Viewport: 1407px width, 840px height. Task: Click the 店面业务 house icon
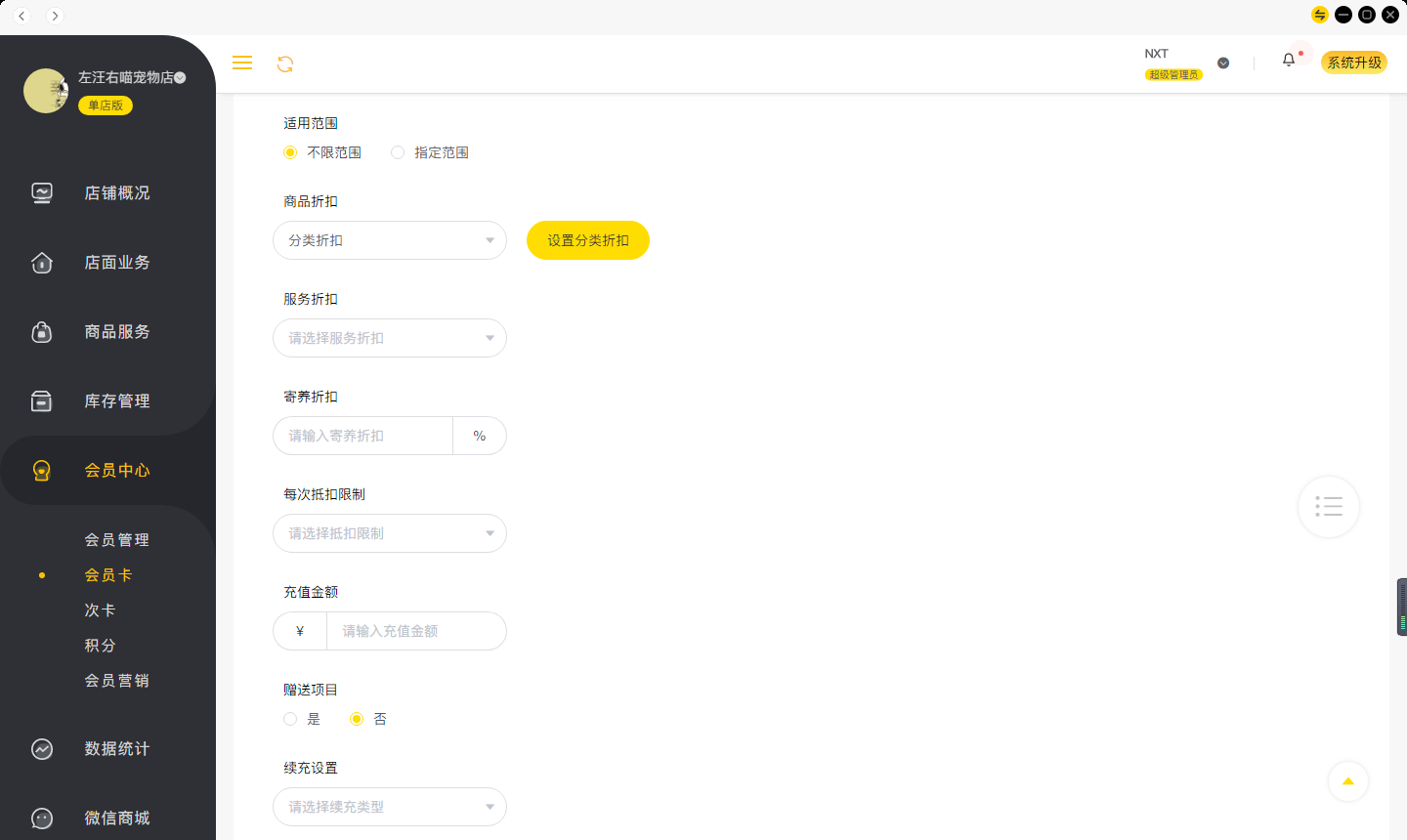(42, 263)
